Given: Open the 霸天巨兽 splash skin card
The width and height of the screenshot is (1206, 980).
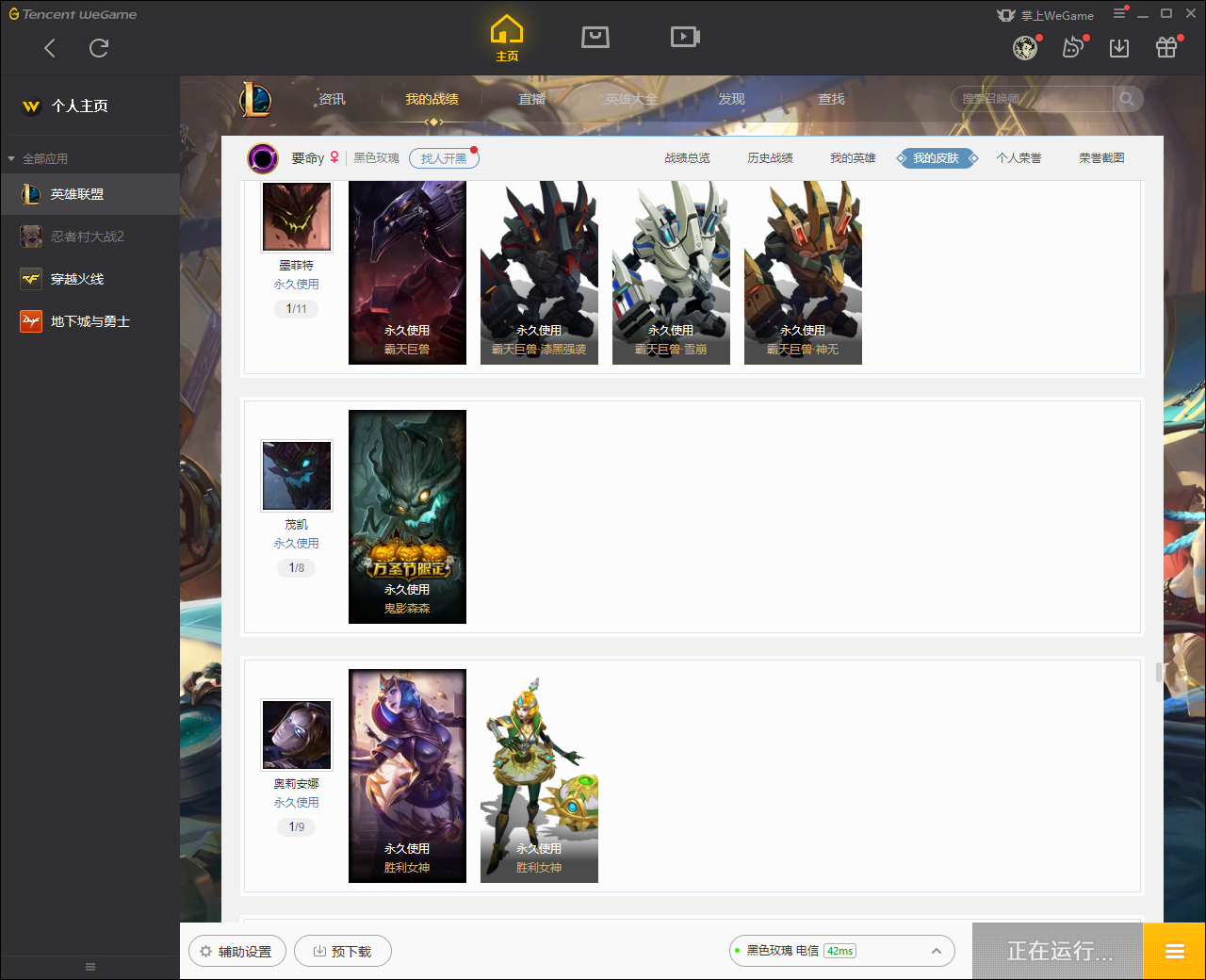Looking at the screenshot, I should coord(407,272).
